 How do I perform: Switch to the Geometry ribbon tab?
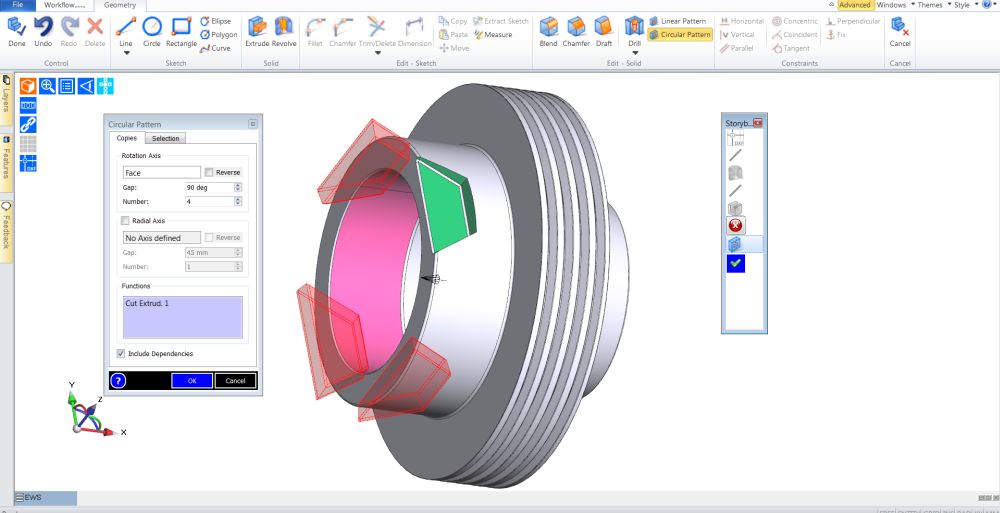click(120, 4)
